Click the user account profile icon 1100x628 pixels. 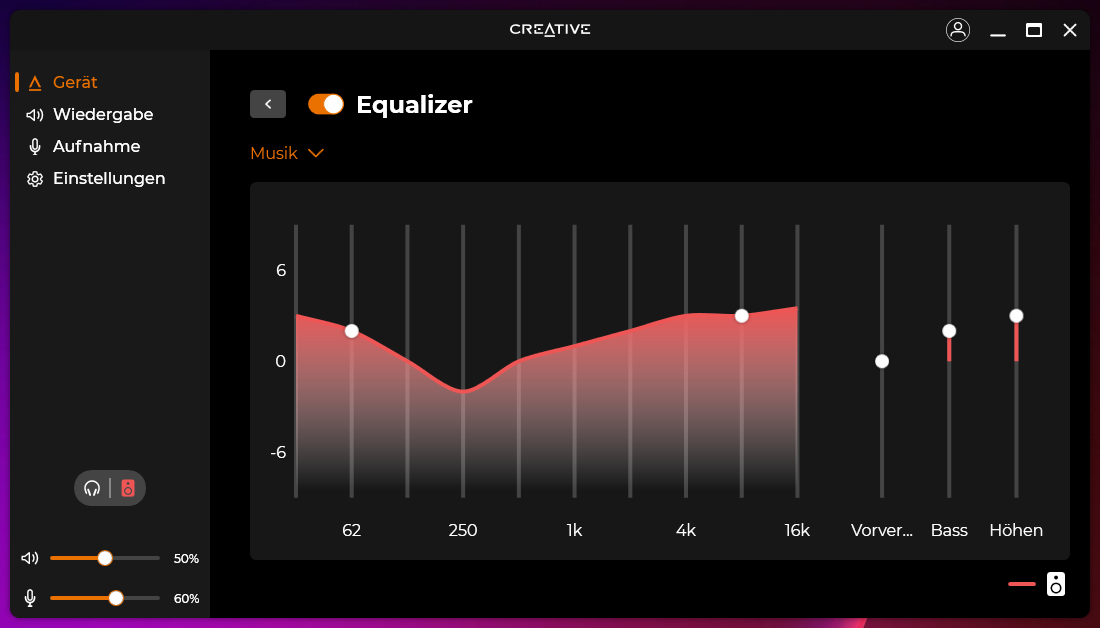958,30
